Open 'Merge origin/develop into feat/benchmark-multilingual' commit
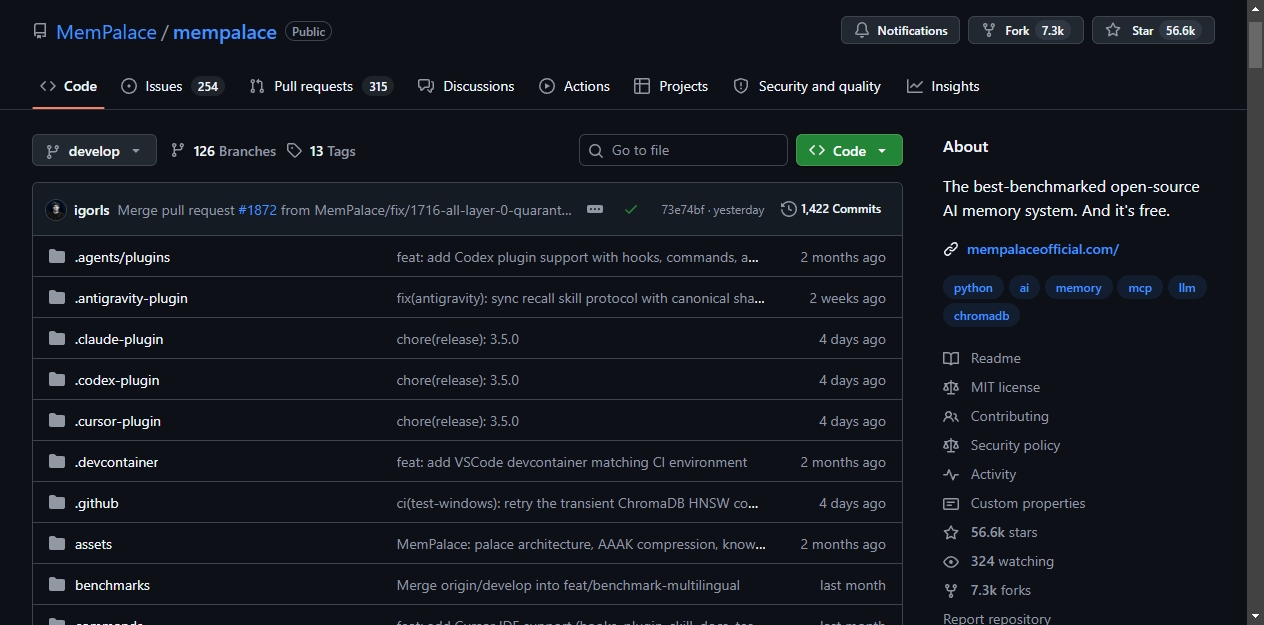The width and height of the screenshot is (1264, 625). (x=568, y=585)
